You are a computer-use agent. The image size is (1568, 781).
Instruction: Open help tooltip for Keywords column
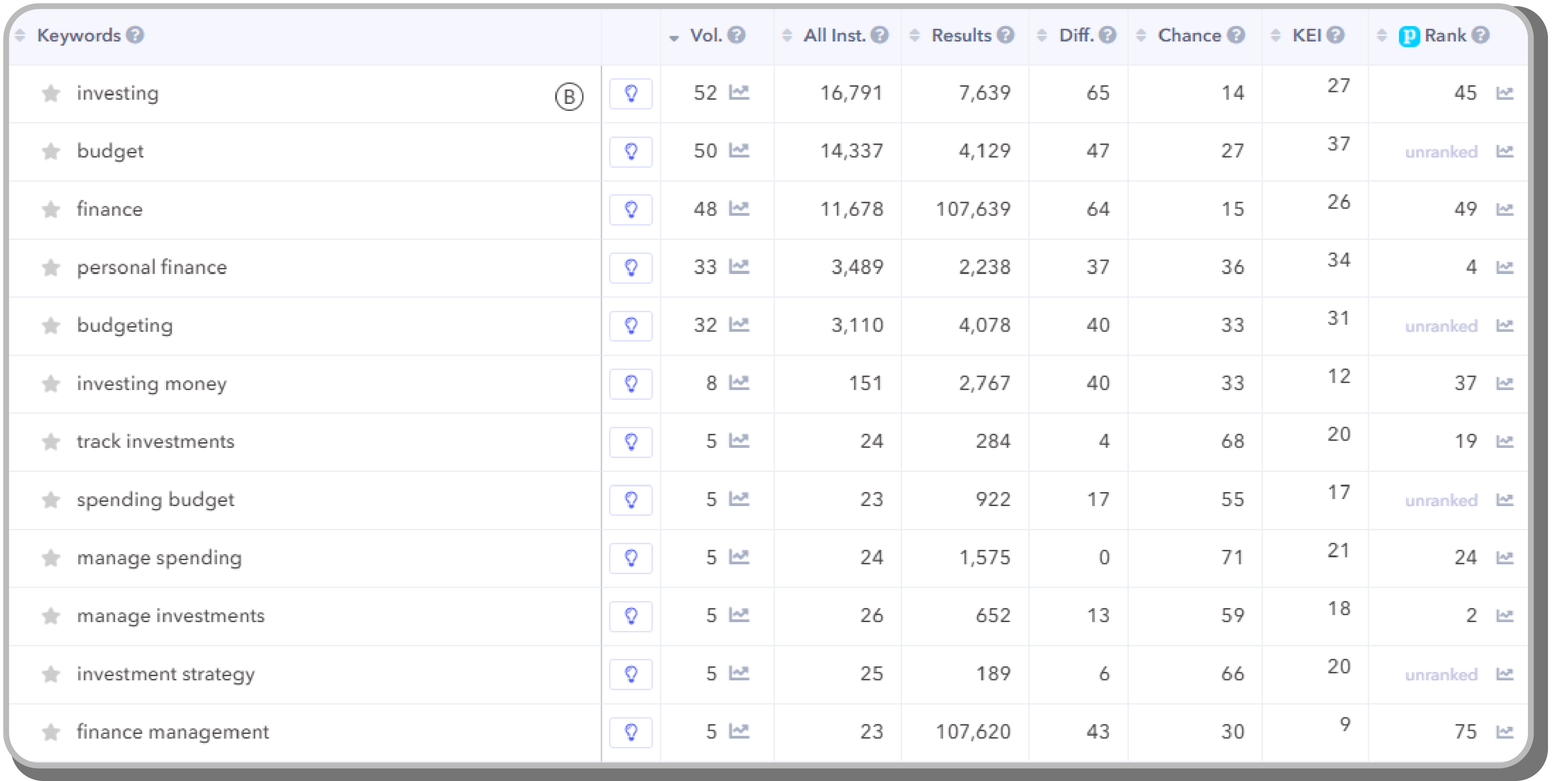tap(135, 35)
